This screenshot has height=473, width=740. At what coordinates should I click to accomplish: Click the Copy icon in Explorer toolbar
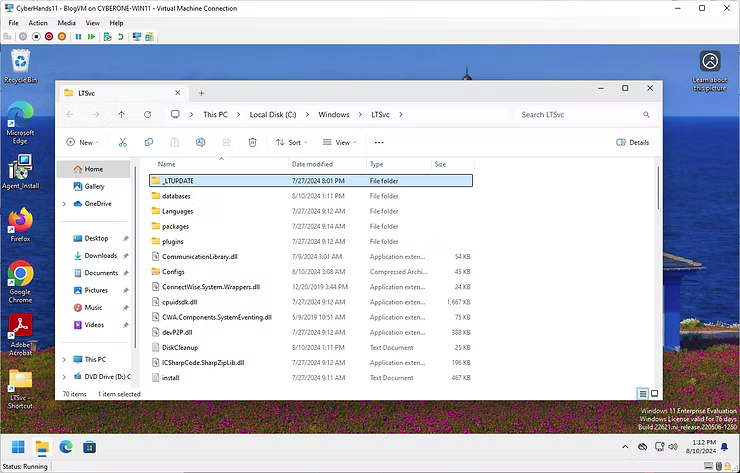coord(149,142)
